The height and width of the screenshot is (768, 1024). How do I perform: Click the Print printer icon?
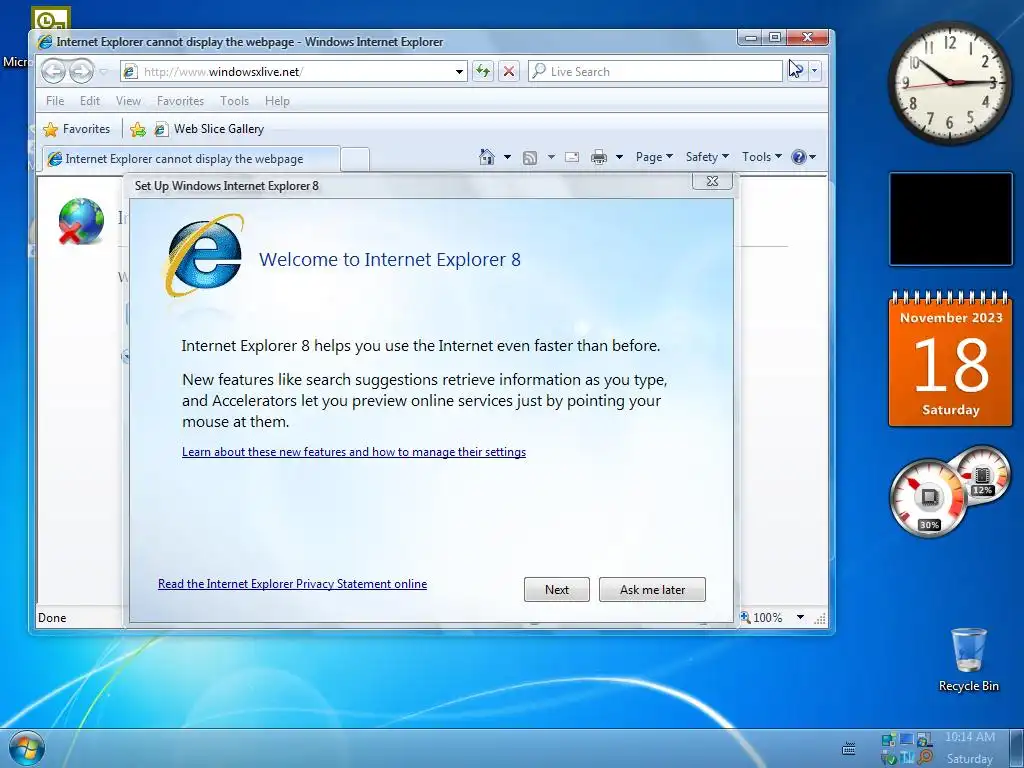click(x=599, y=157)
